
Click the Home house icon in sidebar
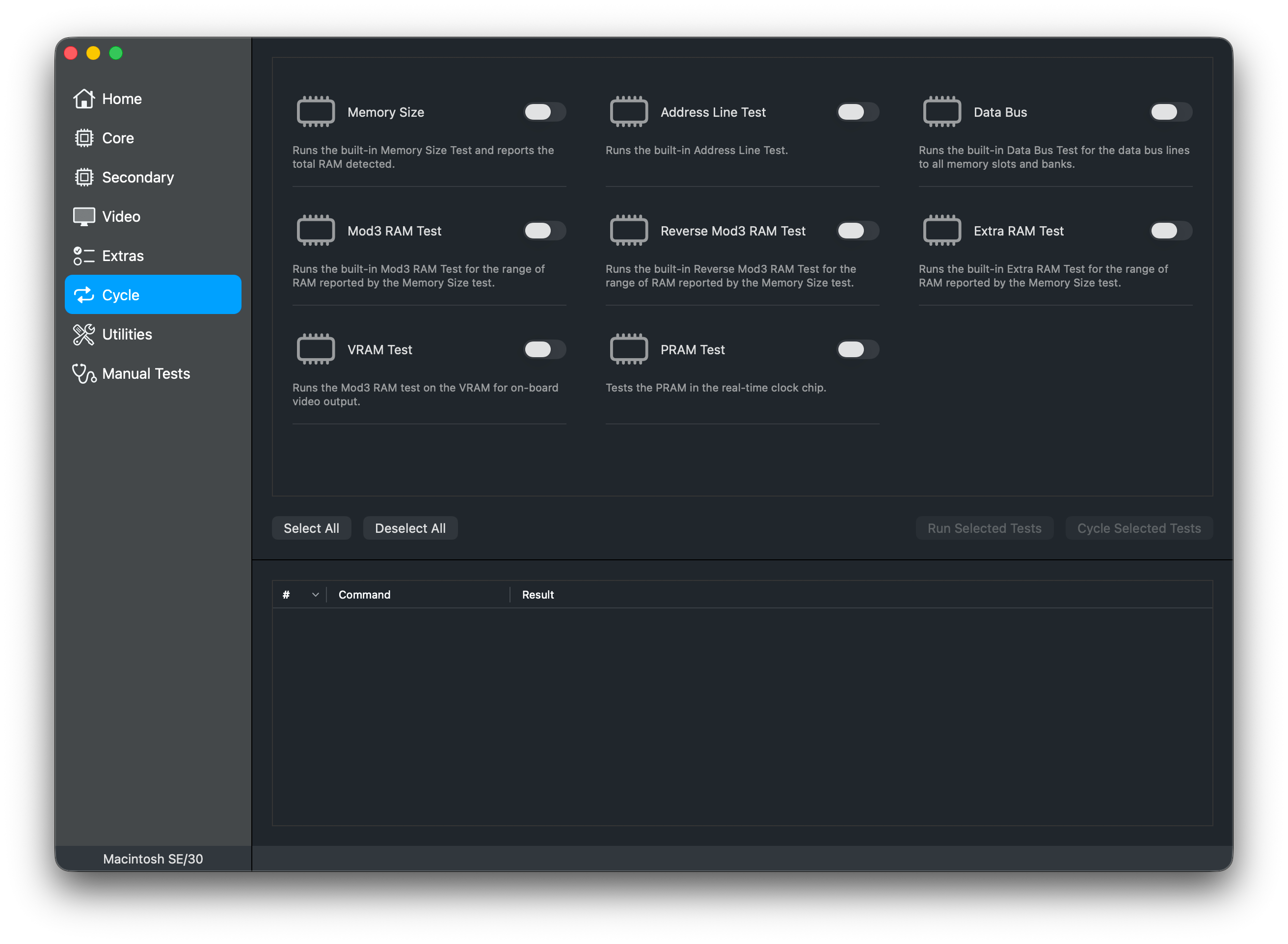[83, 99]
